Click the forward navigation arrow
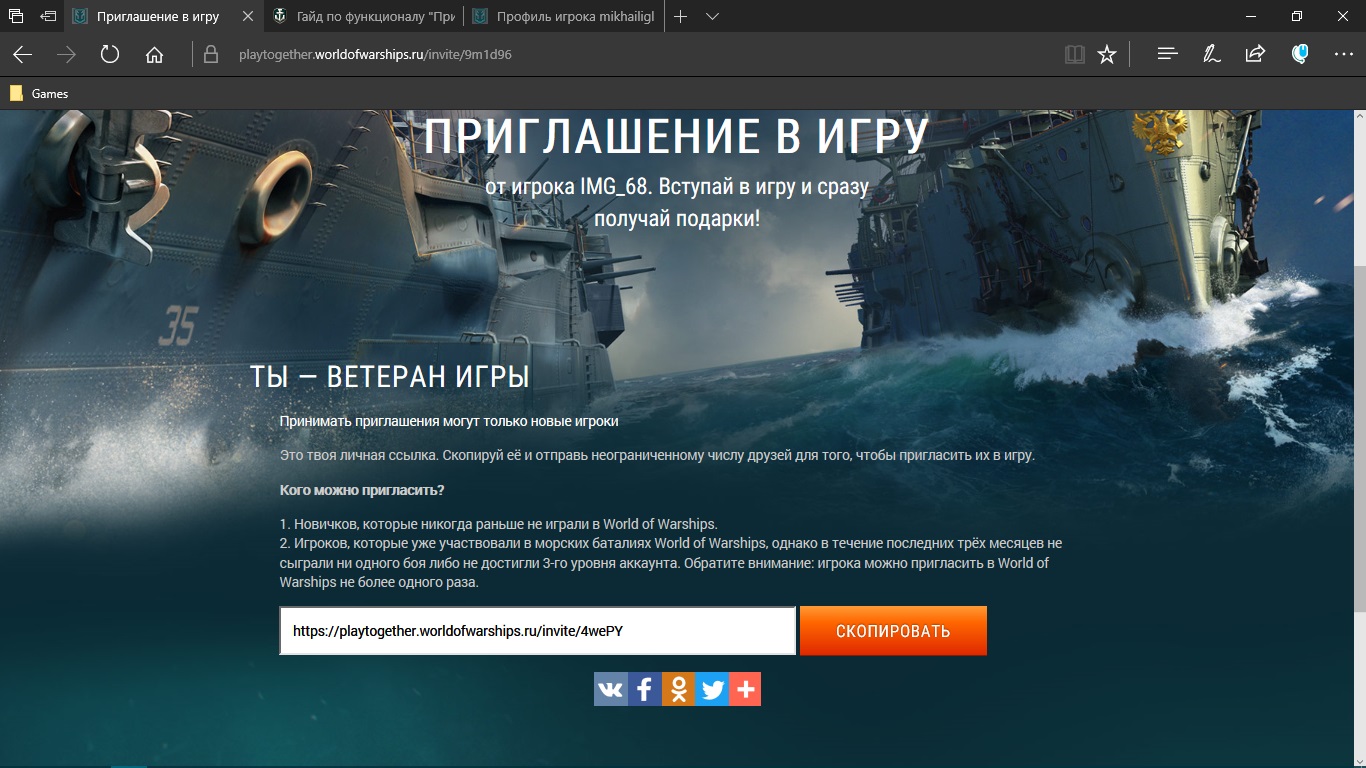The width and height of the screenshot is (1366, 768). 66,55
